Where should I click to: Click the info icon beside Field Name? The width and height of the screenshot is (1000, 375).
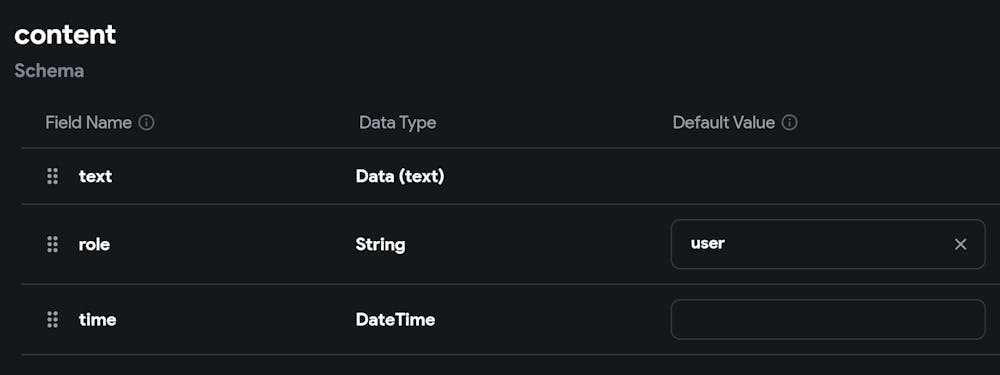click(x=147, y=122)
